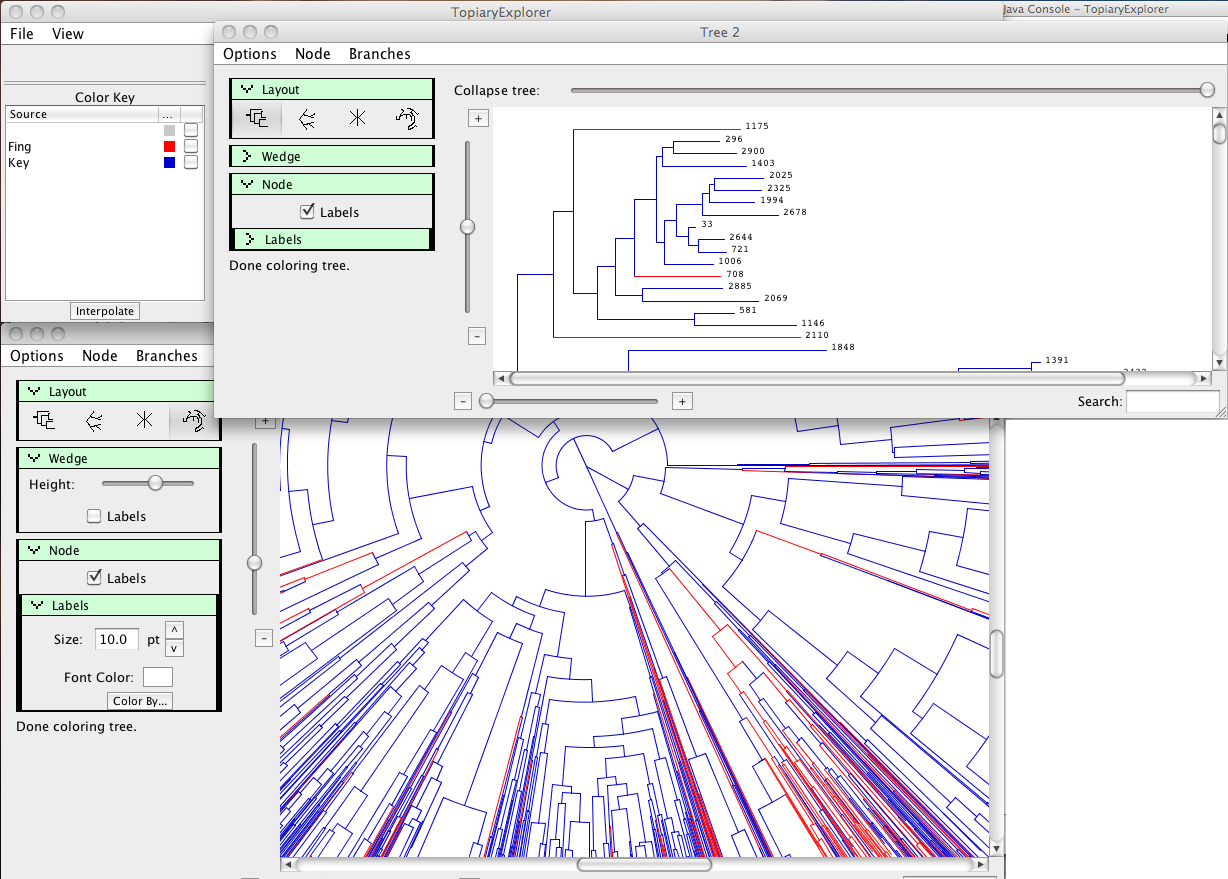Click vertical zoom minus button in background tree window
The width and height of the screenshot is (1228, 879).
click(264, 638)
